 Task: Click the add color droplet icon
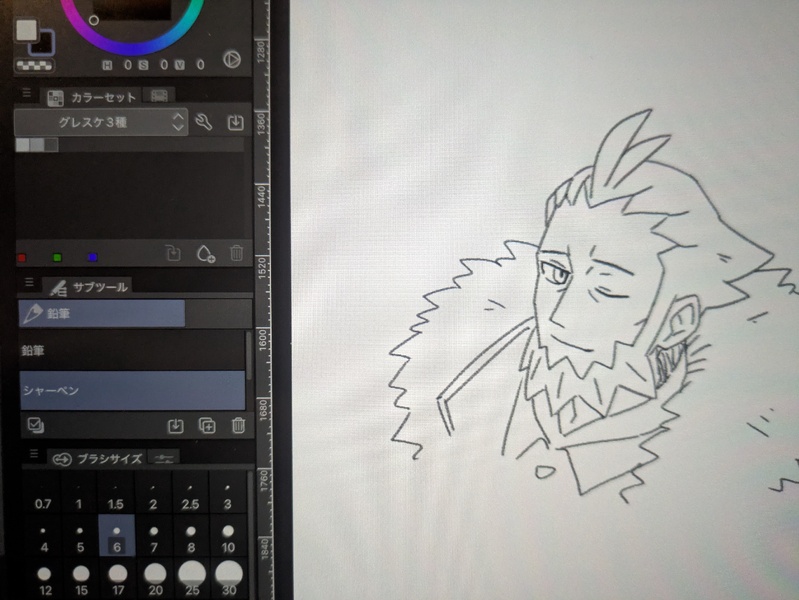[206, 253]
